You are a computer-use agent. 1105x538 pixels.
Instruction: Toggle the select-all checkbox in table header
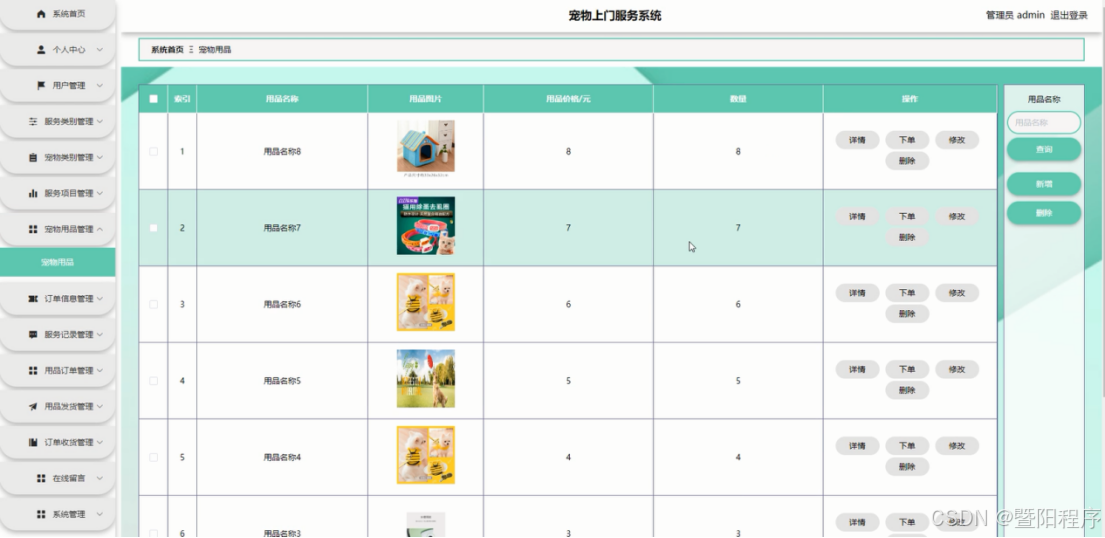pyautogui.click(x=154, y=99)
